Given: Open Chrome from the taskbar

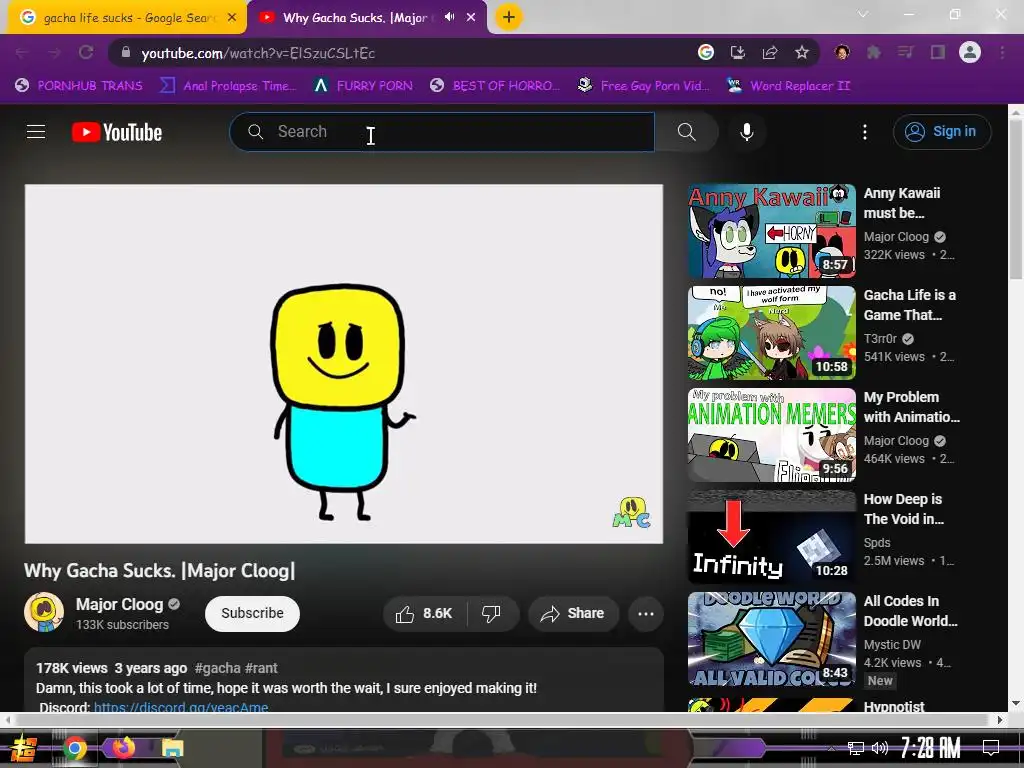Looking at the screenshot, I should (x=75, y=748).
